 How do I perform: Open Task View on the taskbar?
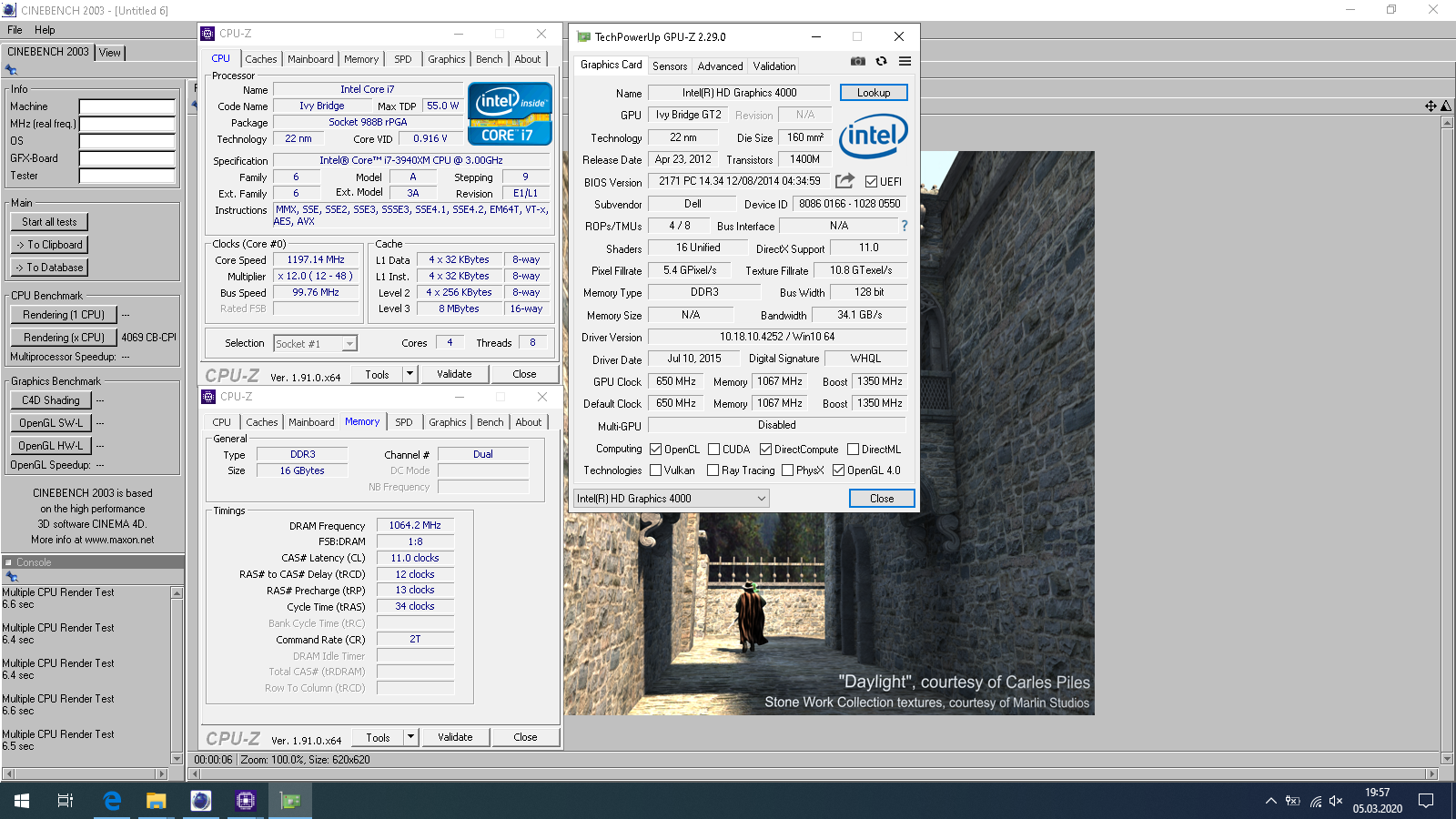66,801
